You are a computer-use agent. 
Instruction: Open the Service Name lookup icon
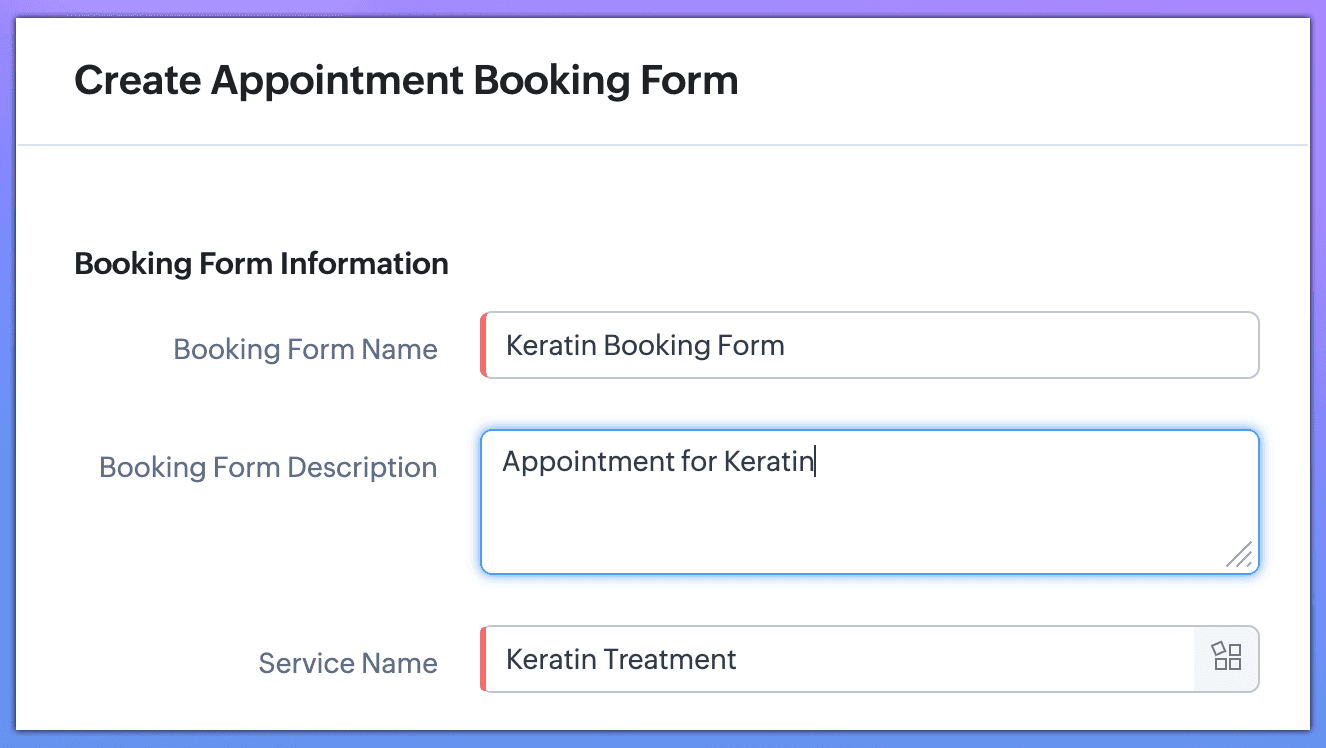pyautogui.click(x=1226, y=658)
